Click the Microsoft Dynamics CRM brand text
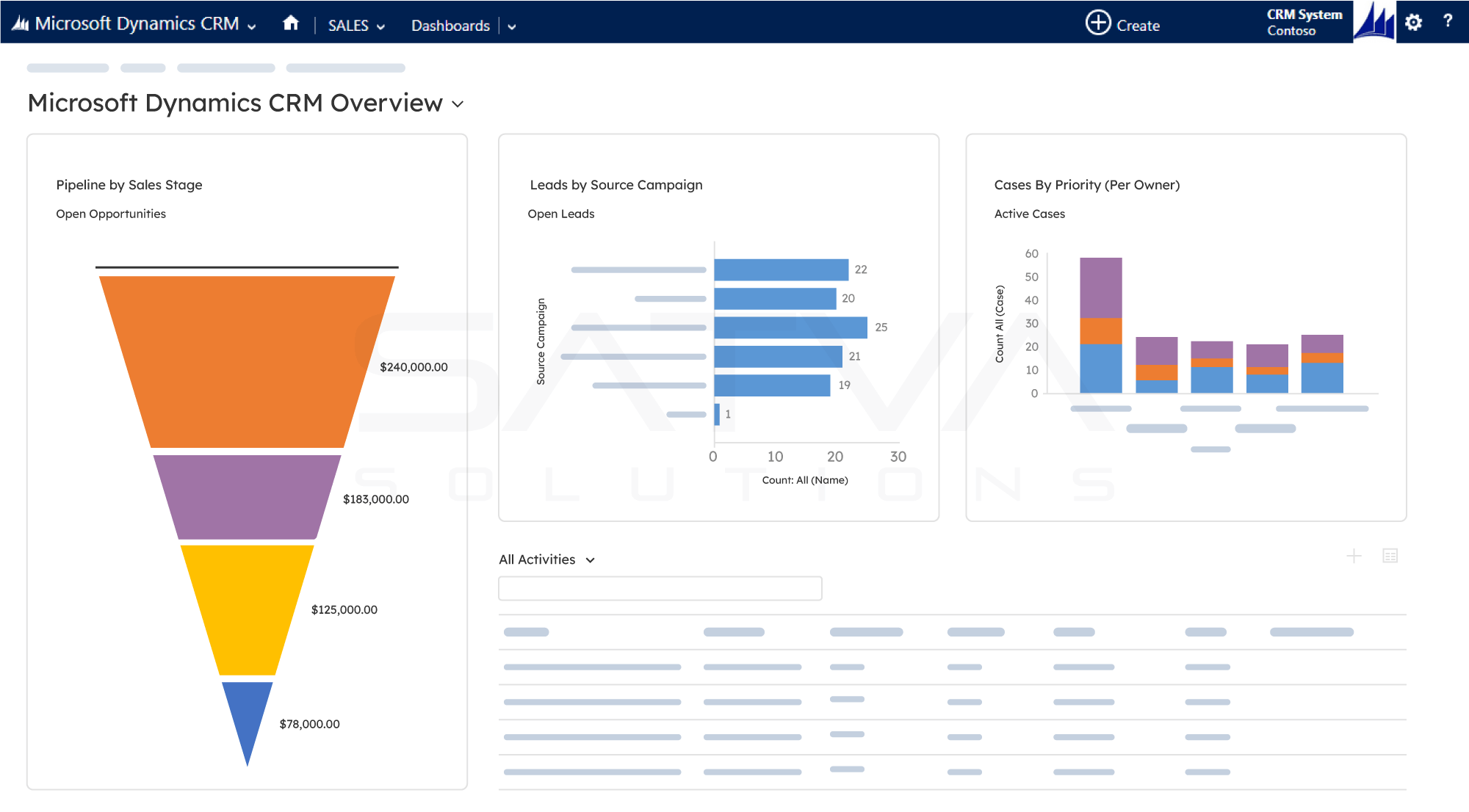Image resolution: width=1469 pixels, height=812 pixels. [x=137, y=23]
